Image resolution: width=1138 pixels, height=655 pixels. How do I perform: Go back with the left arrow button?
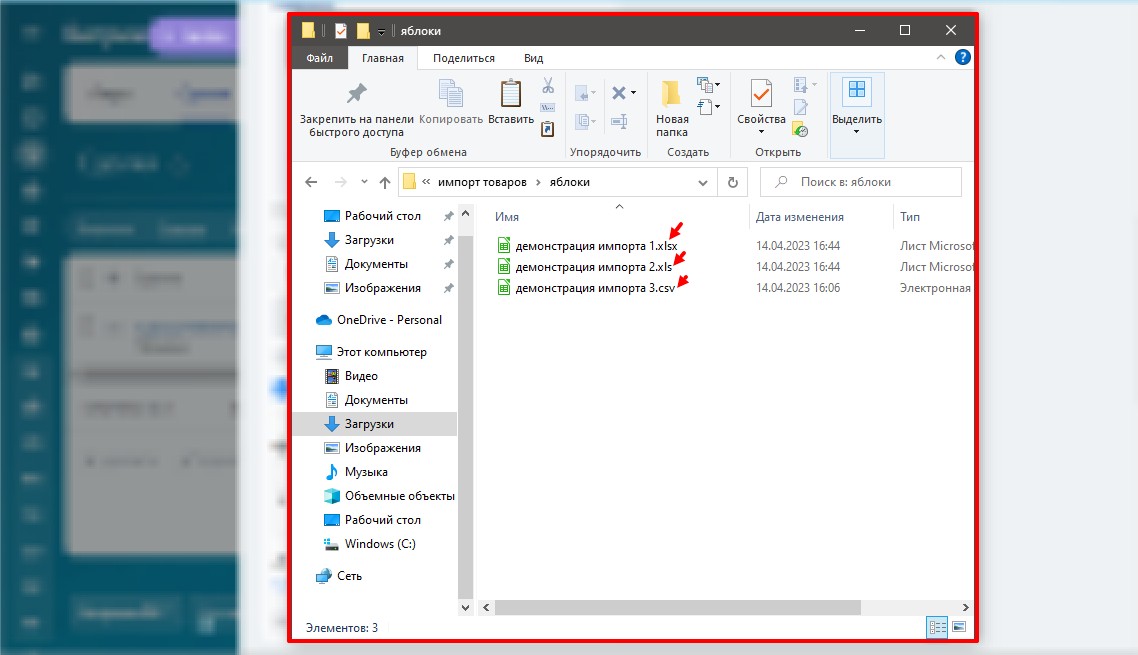tap(311, 182)
